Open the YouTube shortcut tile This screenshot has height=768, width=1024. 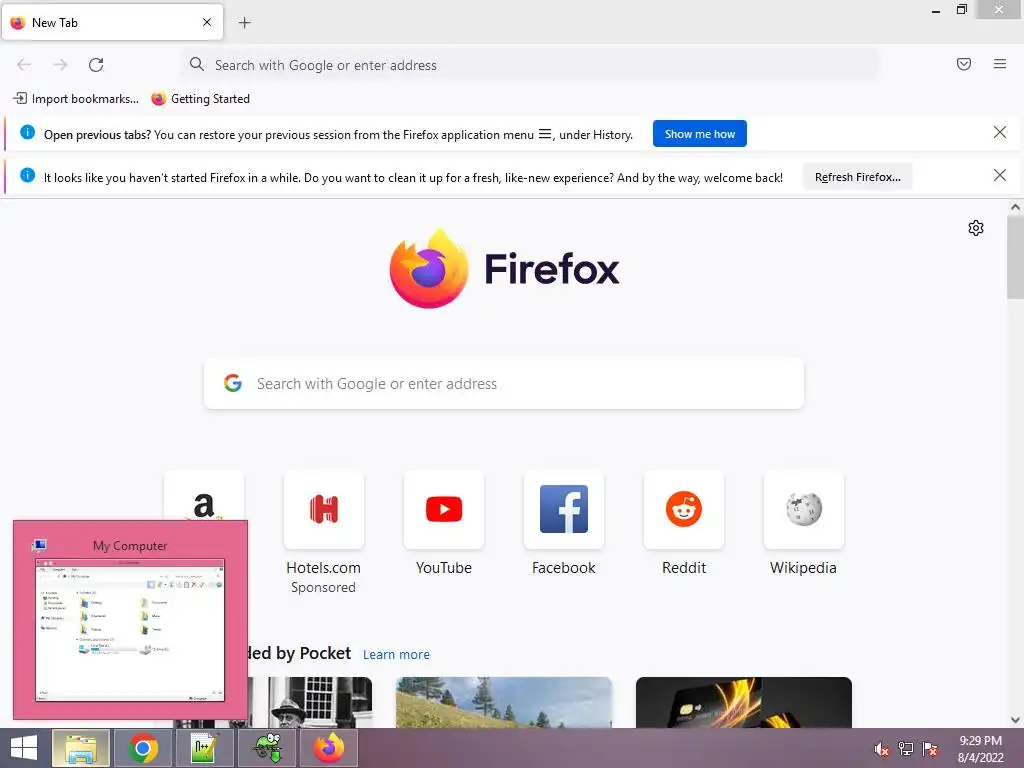[444, 509]
